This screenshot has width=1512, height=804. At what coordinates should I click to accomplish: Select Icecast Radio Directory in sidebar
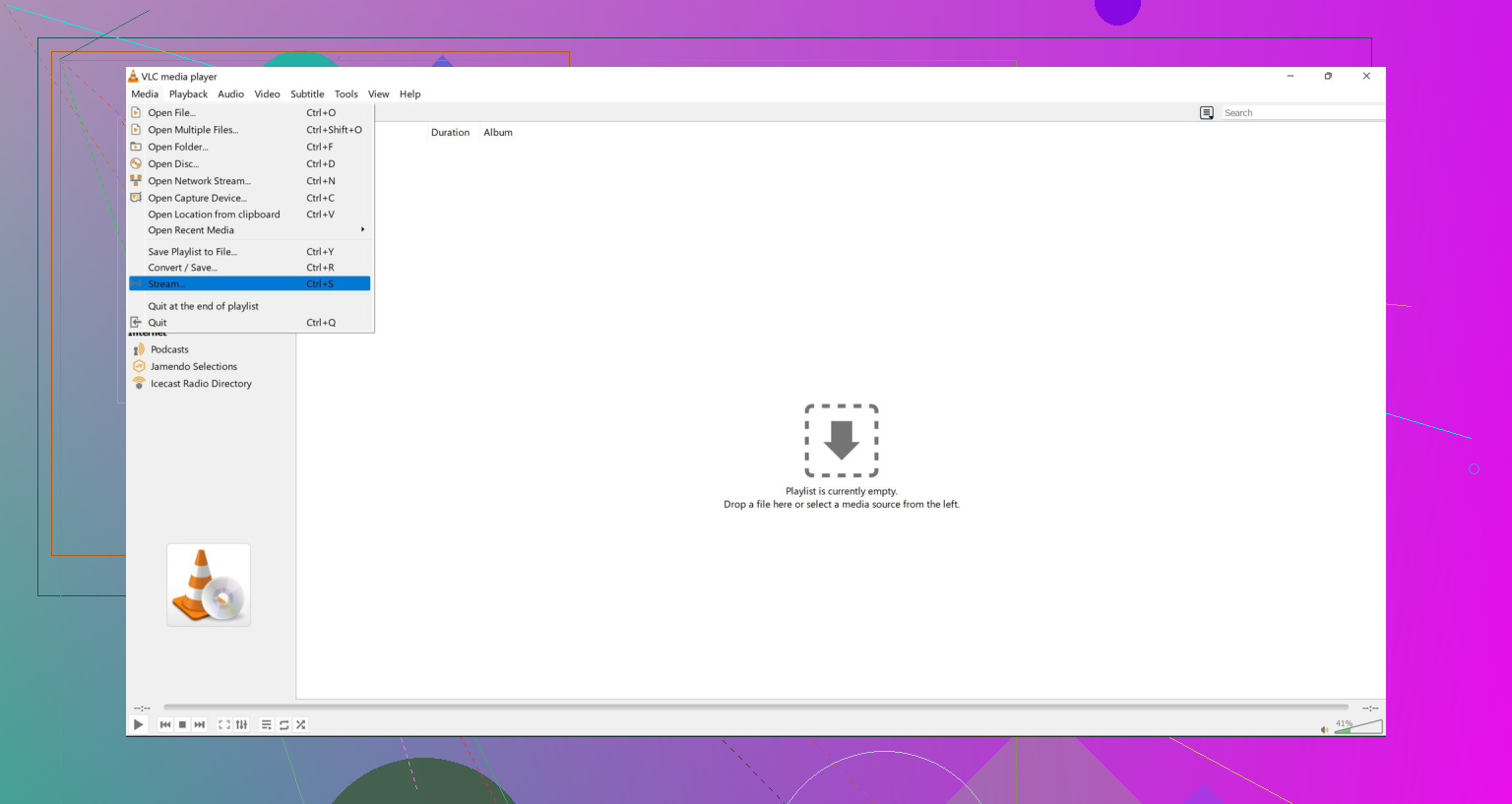[201, 384]
